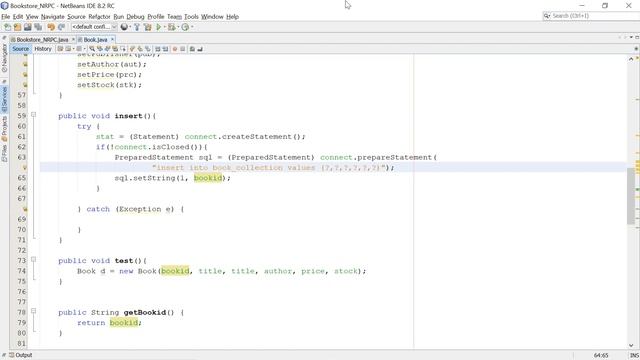
Task: Collapse the insert() method code fold
Action: (x=33, y=115)
